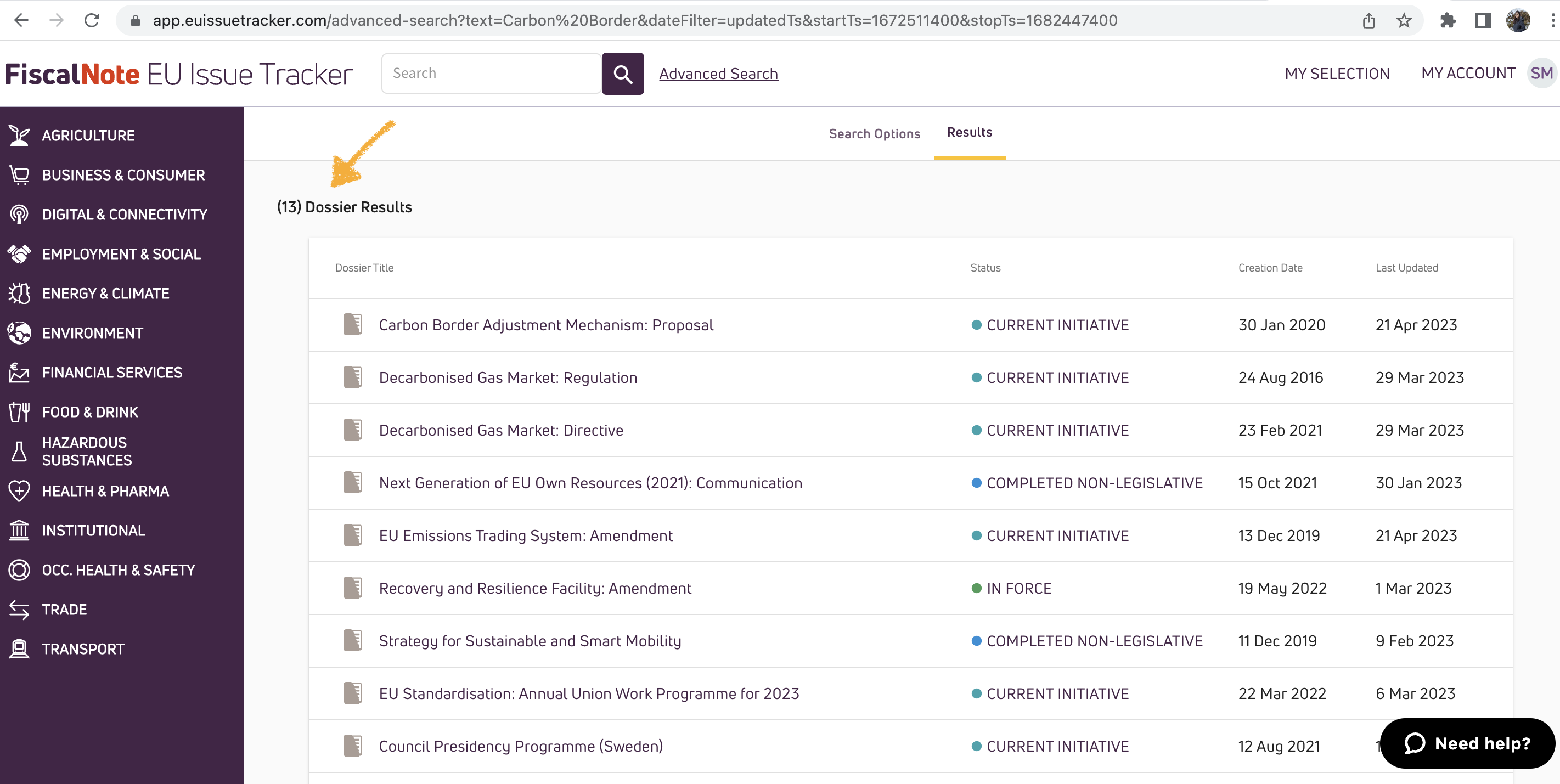
Task: Click the Dossier Title column header
Action: pos(364,268)
